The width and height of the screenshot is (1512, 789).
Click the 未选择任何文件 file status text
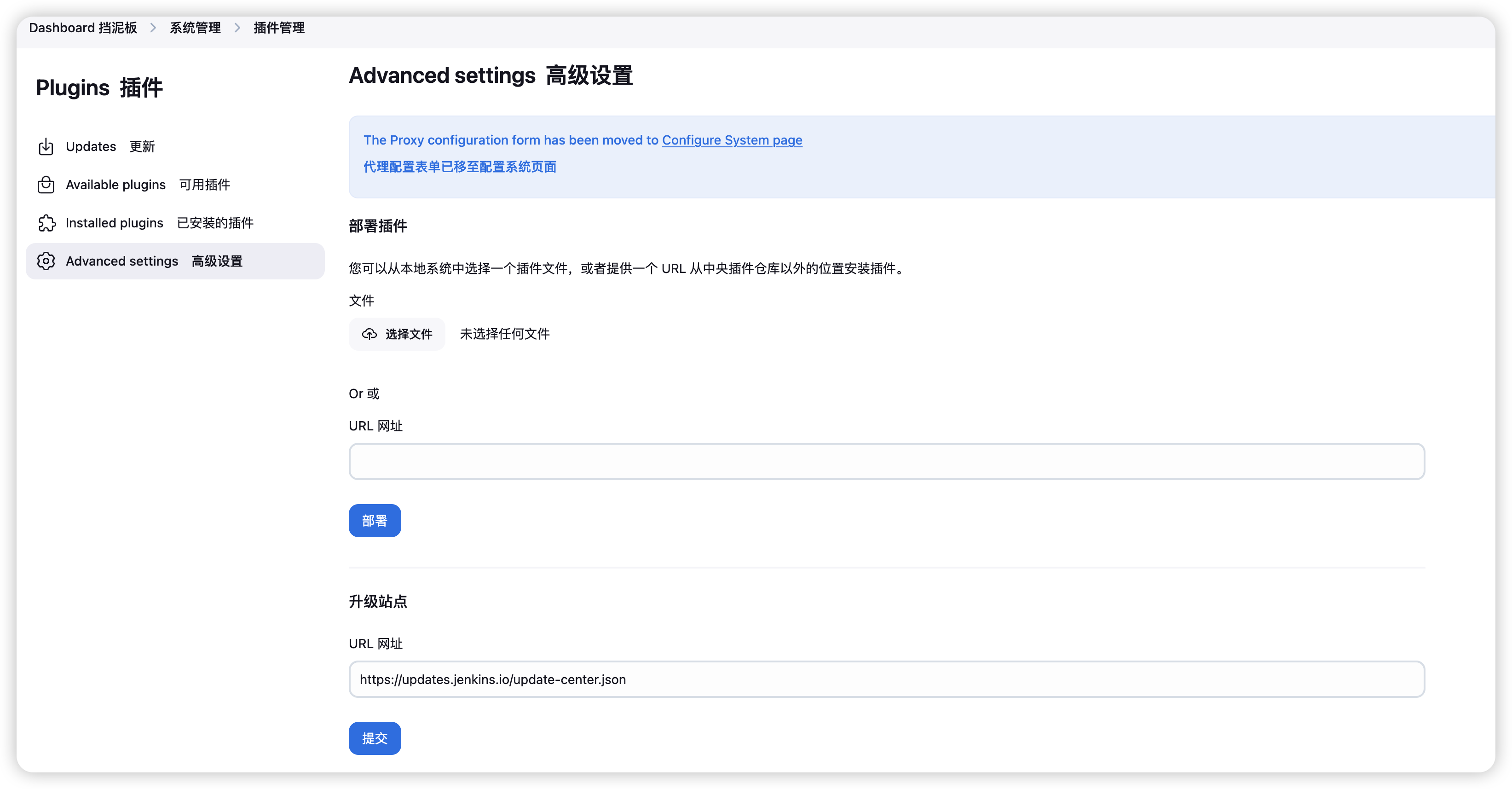(505, 334)
